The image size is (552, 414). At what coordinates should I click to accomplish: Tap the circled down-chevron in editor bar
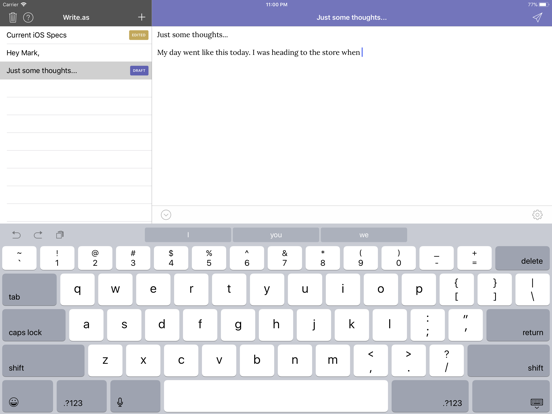pos(166,214)
